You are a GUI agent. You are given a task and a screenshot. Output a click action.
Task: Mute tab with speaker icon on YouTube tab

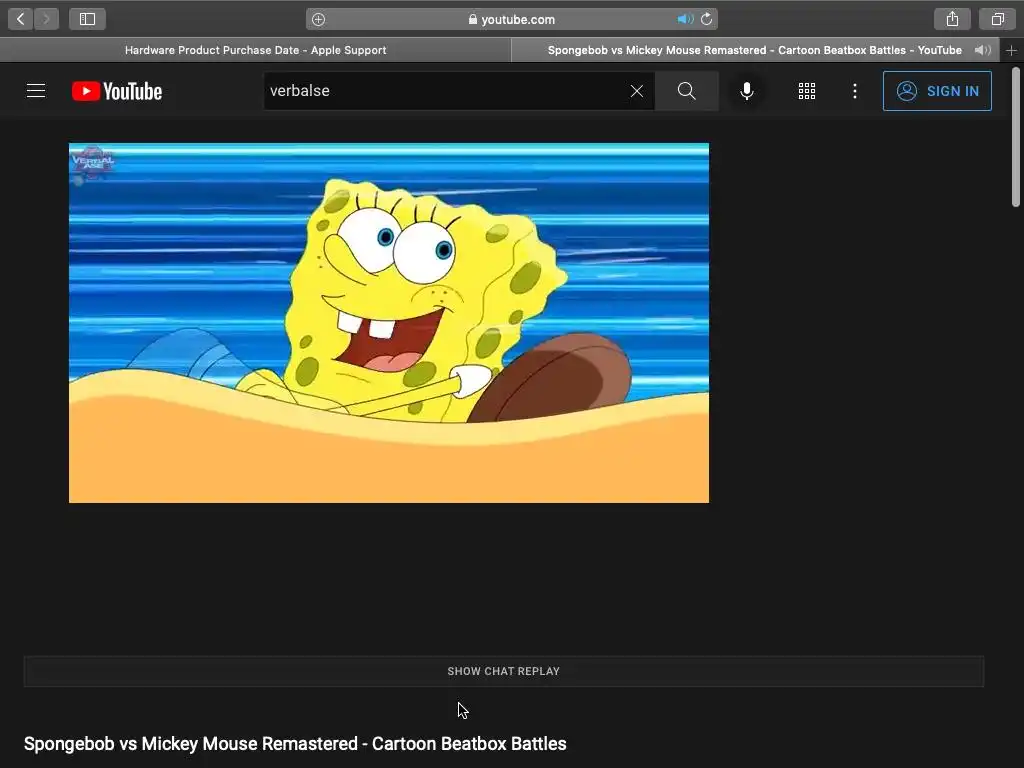[x=982, y=50]
